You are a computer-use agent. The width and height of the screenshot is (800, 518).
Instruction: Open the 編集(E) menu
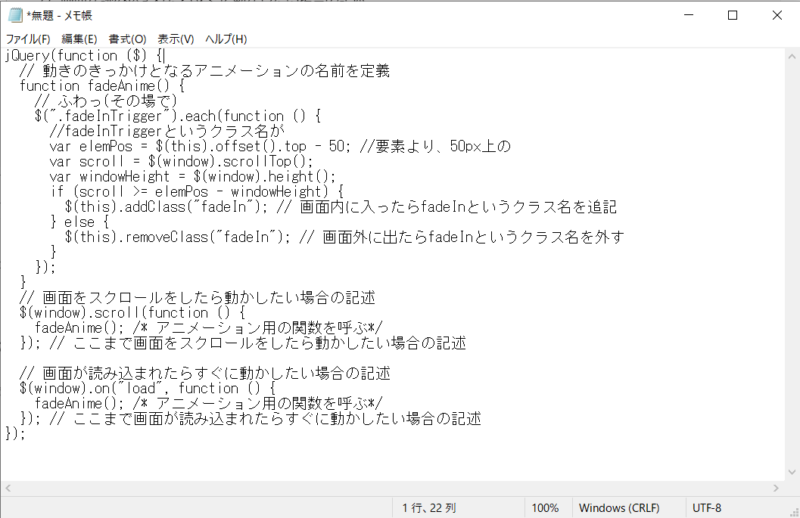tap(79, 39)
